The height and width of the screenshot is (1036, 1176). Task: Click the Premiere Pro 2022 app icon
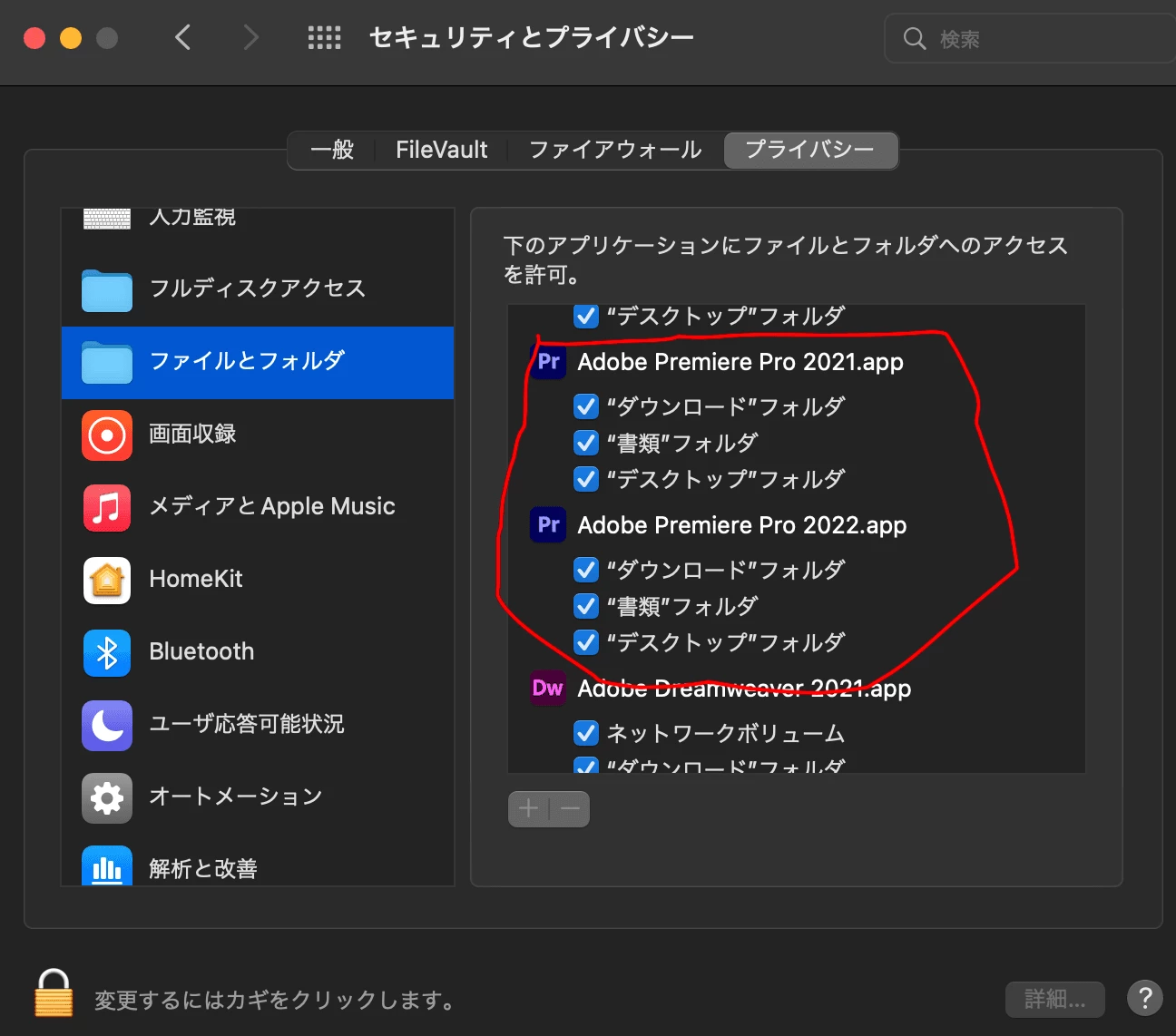[548, 525]
